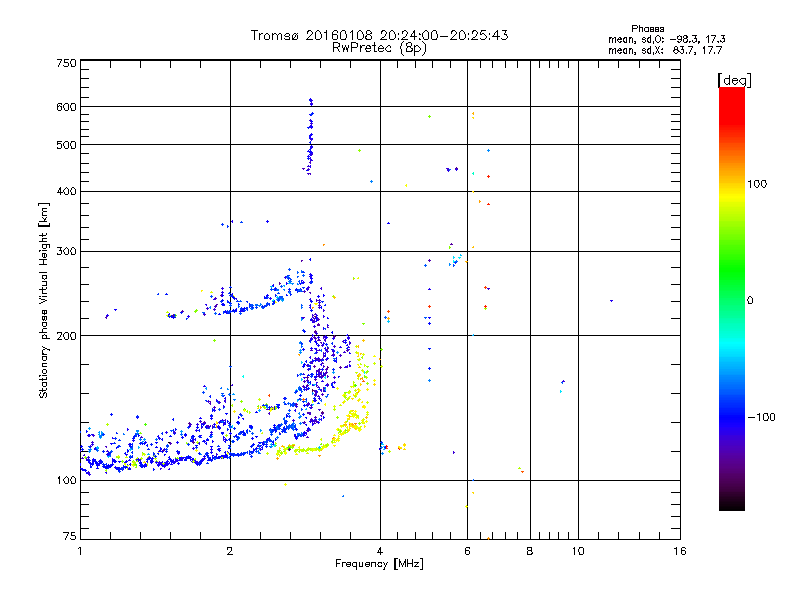Click x-axis tick label '10'
The height and width of the screenshot is (600, 800).
(578, 551)
